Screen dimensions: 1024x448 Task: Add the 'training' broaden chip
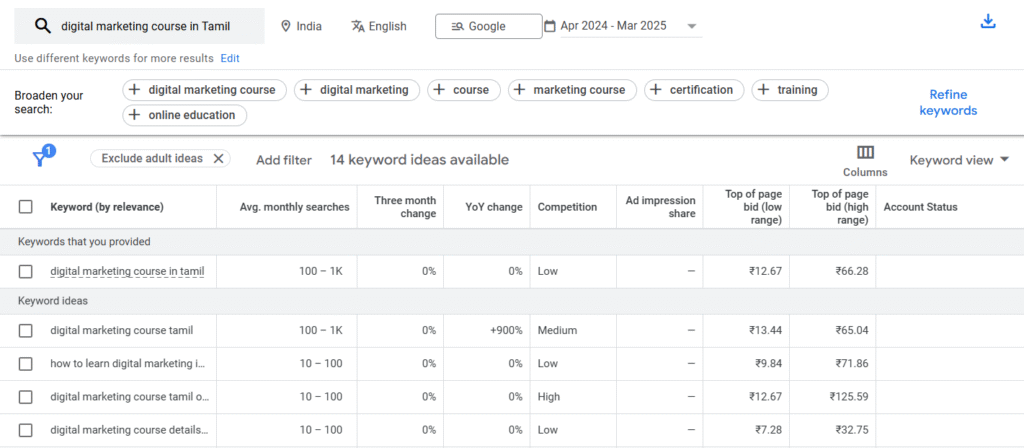(x=790, y=90)
